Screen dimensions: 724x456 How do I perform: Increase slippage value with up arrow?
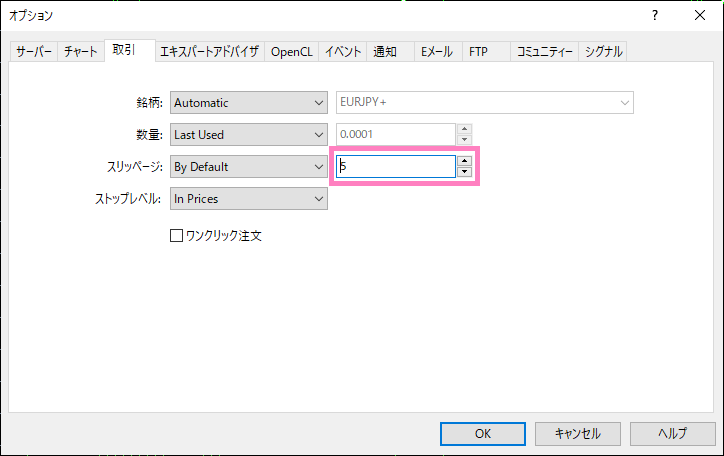(464, 161)
